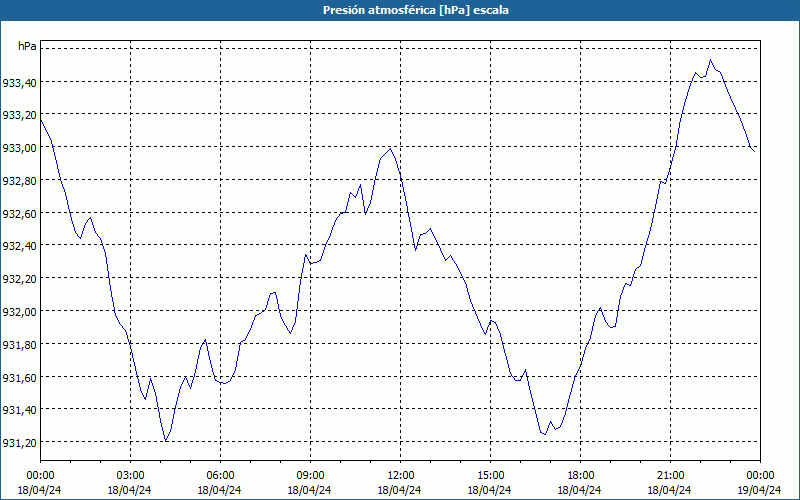
Task: Click the 03:00 18/04/24 time label
Action: (x=130, y=483)
